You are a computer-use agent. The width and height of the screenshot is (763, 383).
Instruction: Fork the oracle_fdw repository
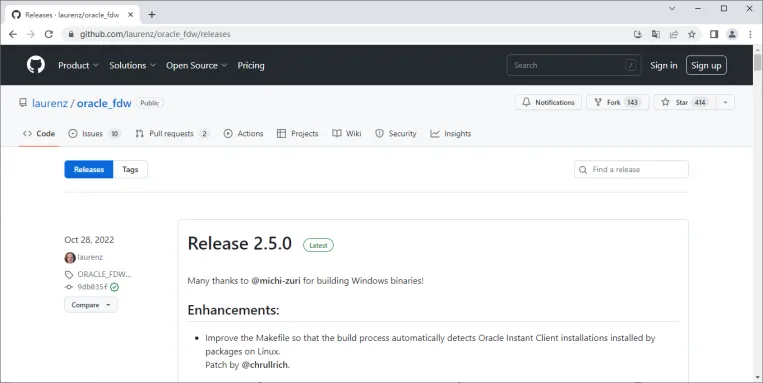618,102
